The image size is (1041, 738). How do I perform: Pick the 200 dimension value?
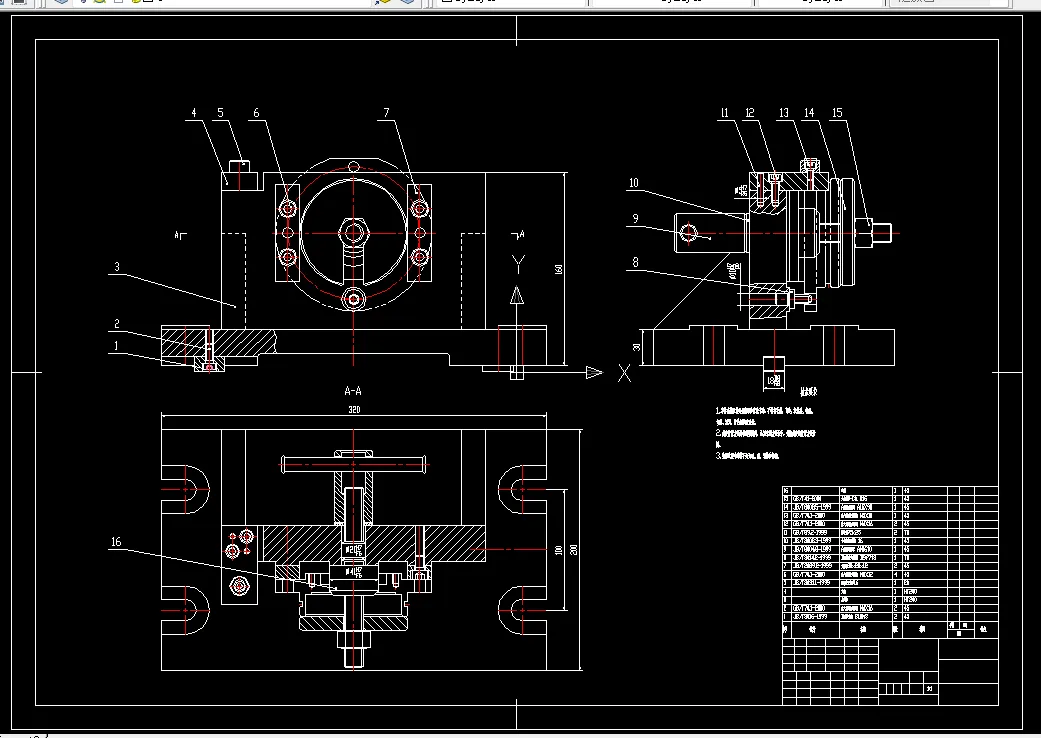coord(574,550)
